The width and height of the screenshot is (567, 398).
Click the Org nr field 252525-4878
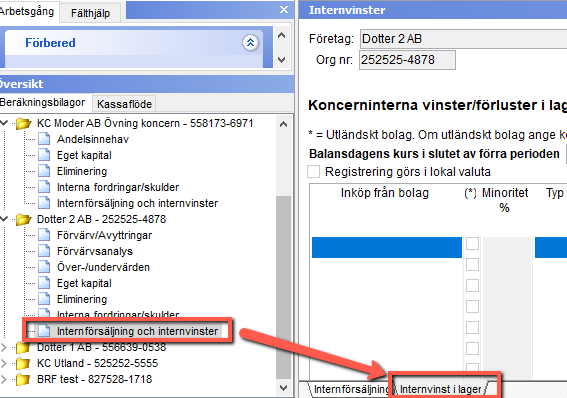(407, 60)
